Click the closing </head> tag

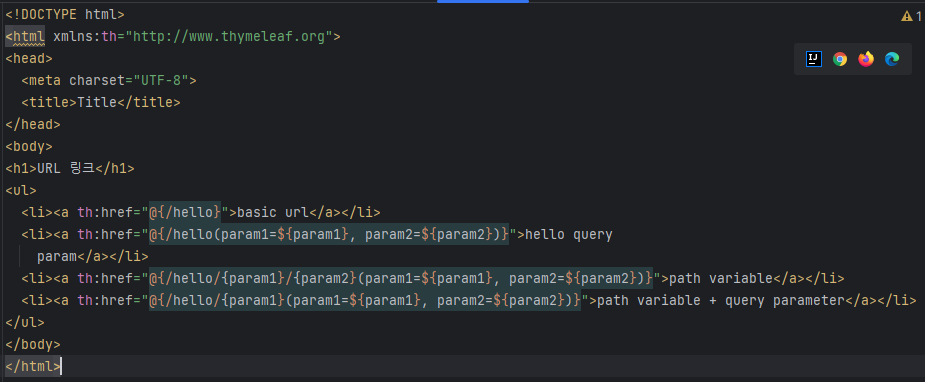tap(33, 124)
